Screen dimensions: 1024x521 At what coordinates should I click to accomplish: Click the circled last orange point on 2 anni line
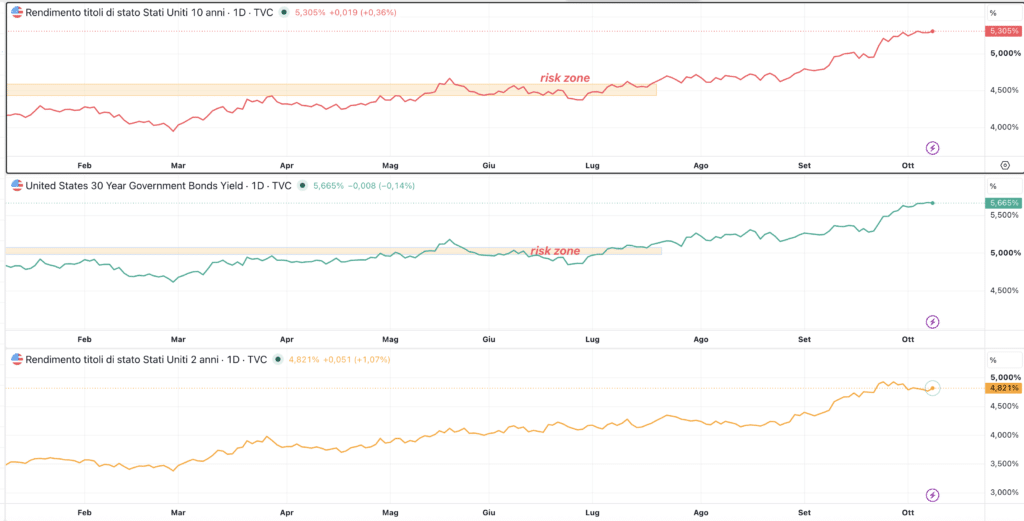click(933, 388)
